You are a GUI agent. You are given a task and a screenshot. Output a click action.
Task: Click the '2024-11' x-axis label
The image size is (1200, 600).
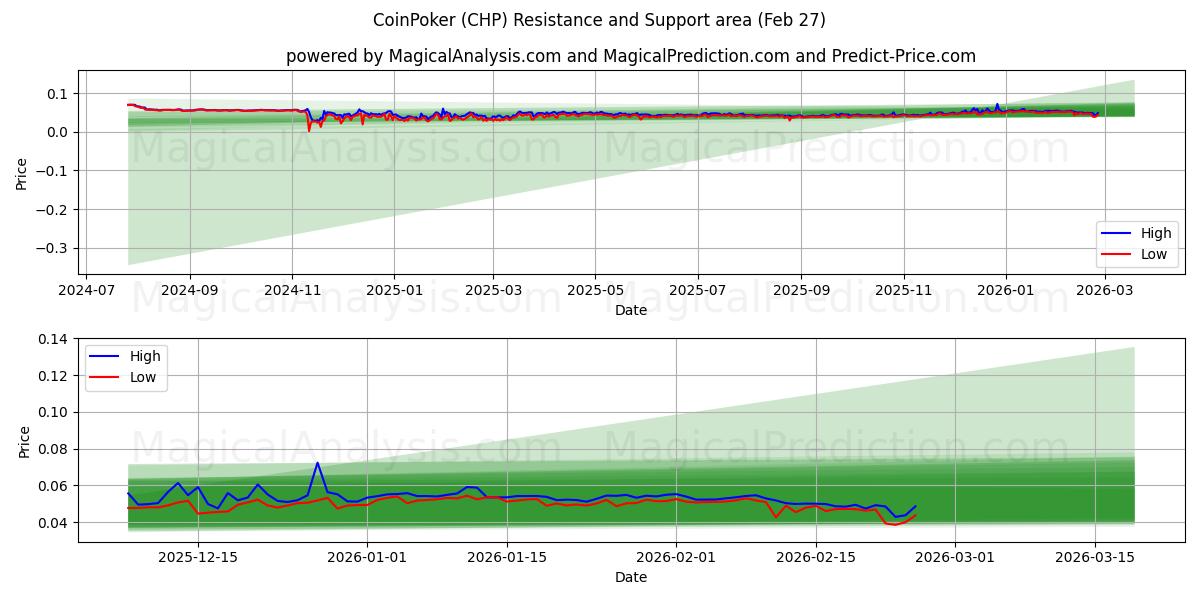coord(292,289)
